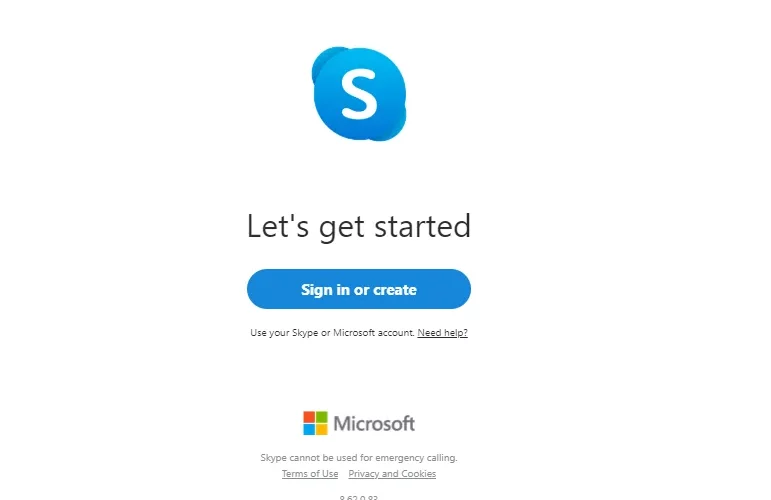Click the Sign in or create button
771x500 pixels.
(359, 289)
